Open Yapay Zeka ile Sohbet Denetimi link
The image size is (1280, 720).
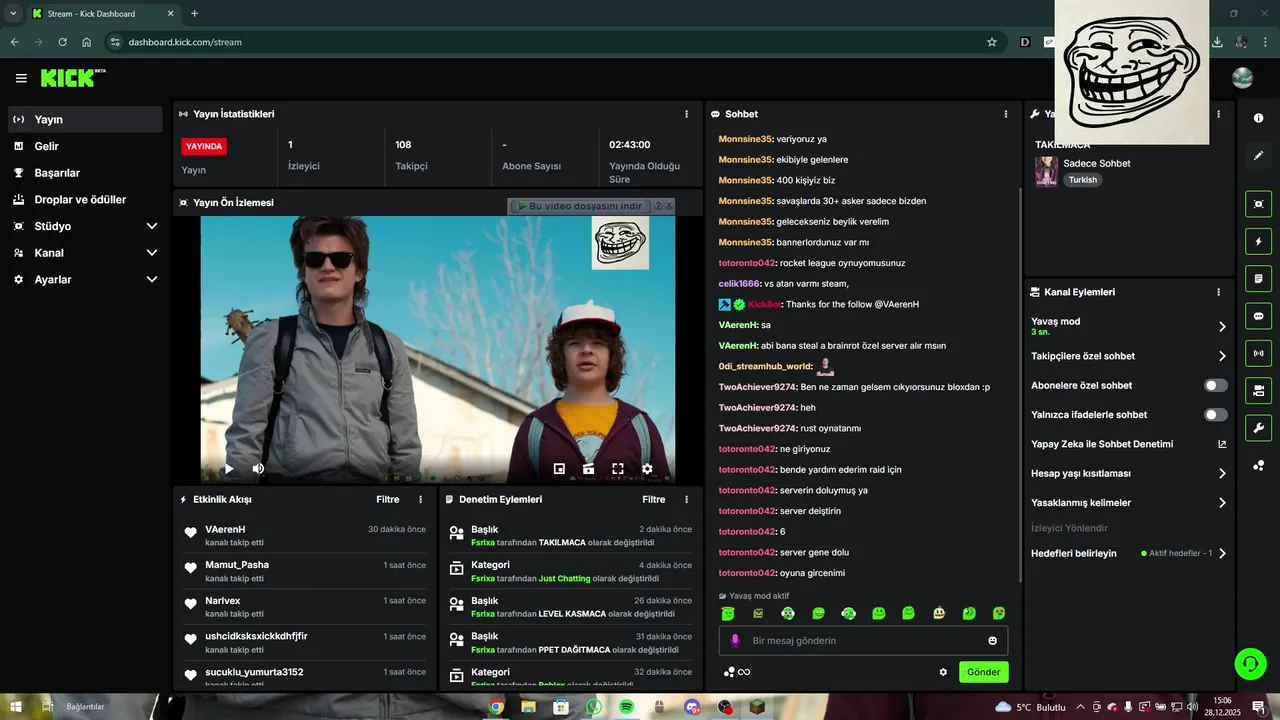1128,444
